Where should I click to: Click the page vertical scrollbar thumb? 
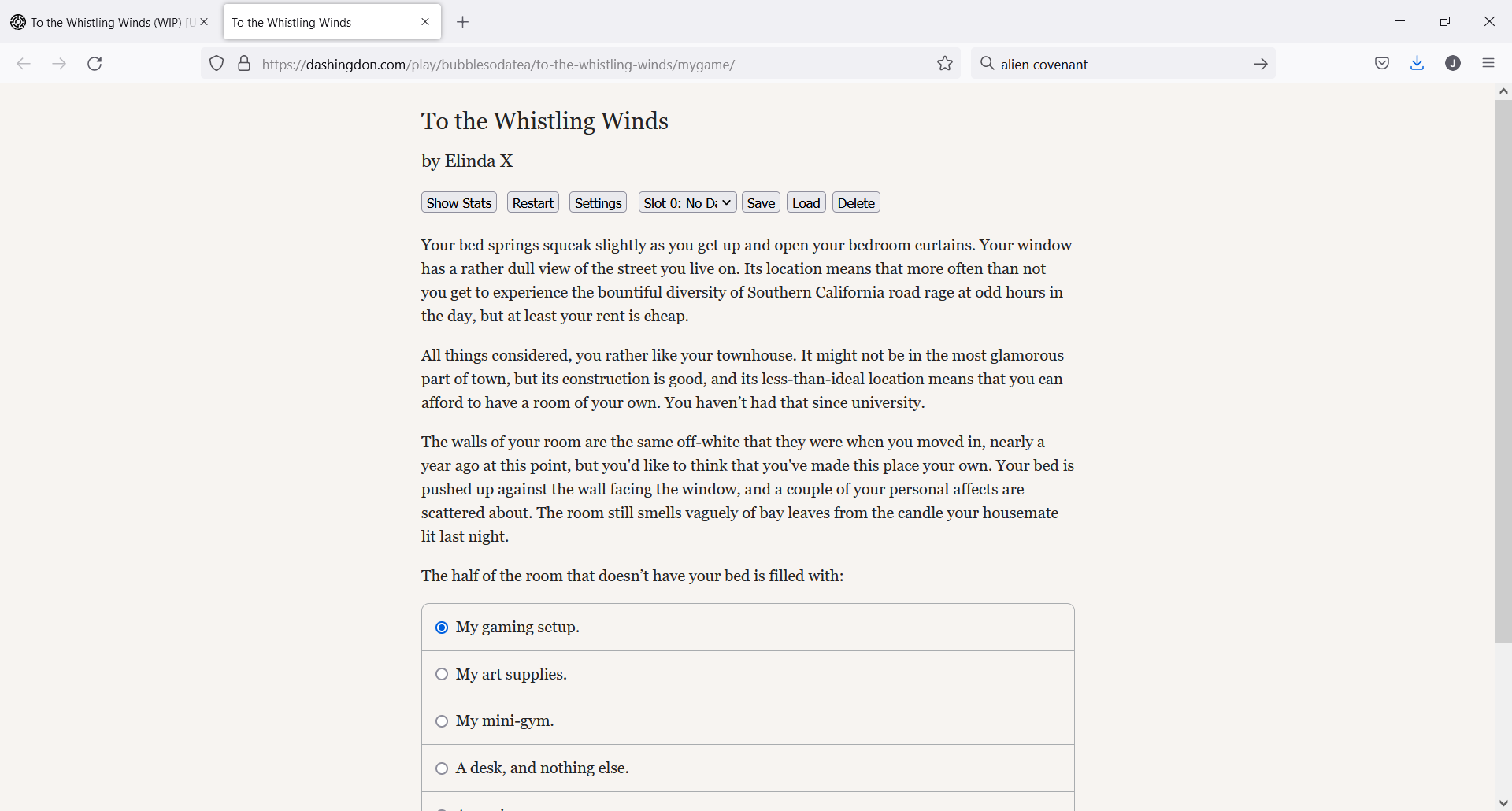click(x=1503, y=370)
